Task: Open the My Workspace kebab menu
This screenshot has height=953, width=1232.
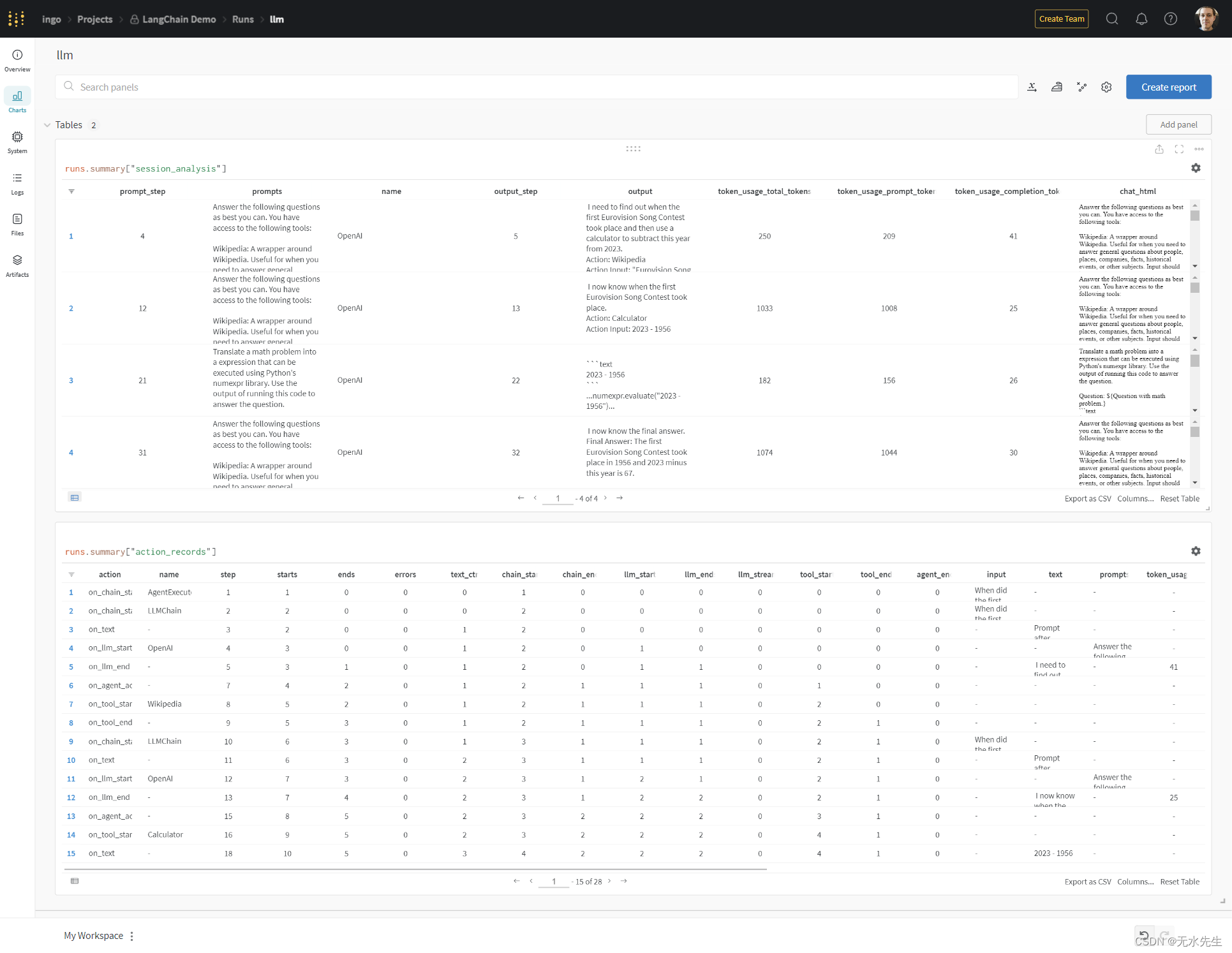Action: pos(131,936)
